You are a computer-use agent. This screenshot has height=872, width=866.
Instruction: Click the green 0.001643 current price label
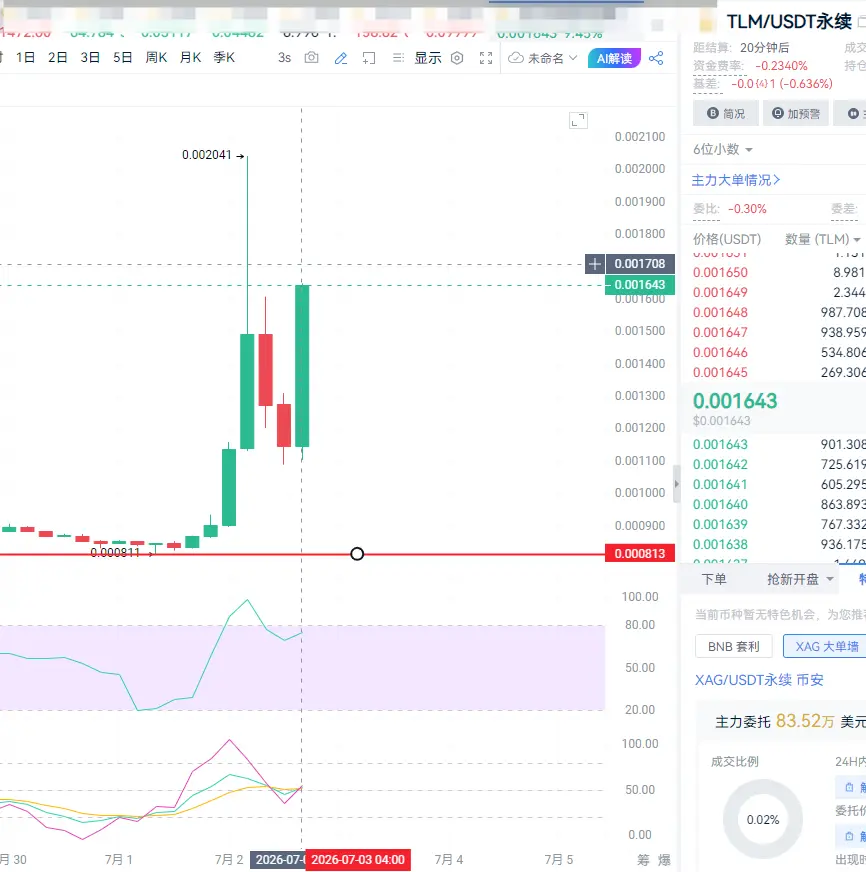coord(640,285)
